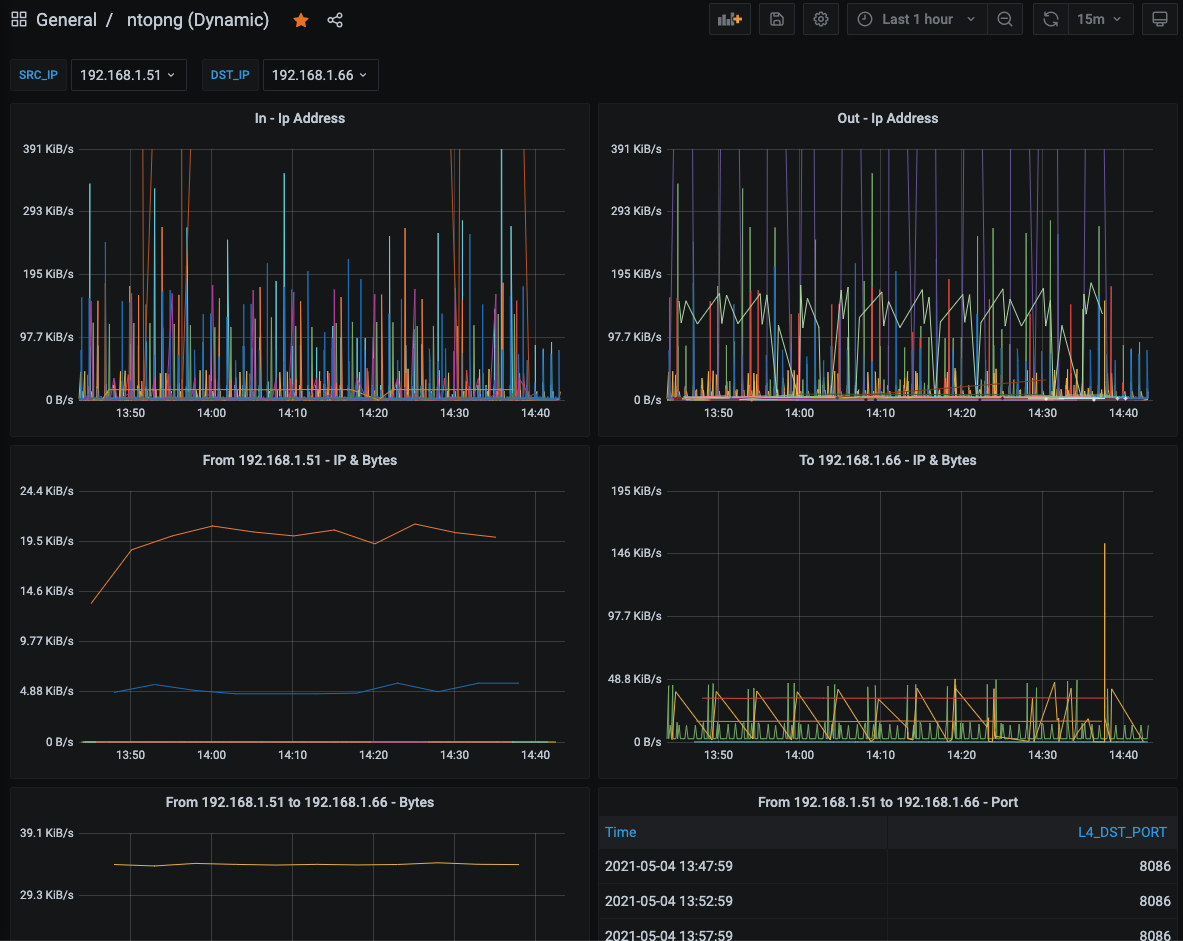This screenshot has height=941, width=1183.
Task: Refresh the dashboard now
Action: point(1050,19)
